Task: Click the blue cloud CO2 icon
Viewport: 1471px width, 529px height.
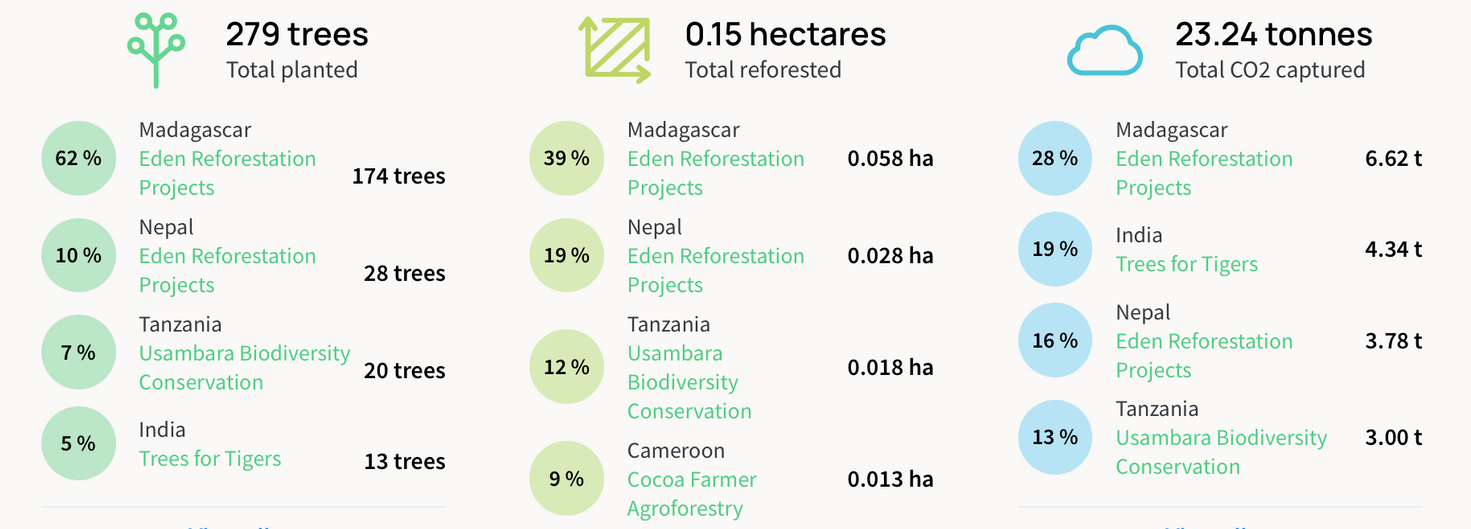Action: 1104,52
